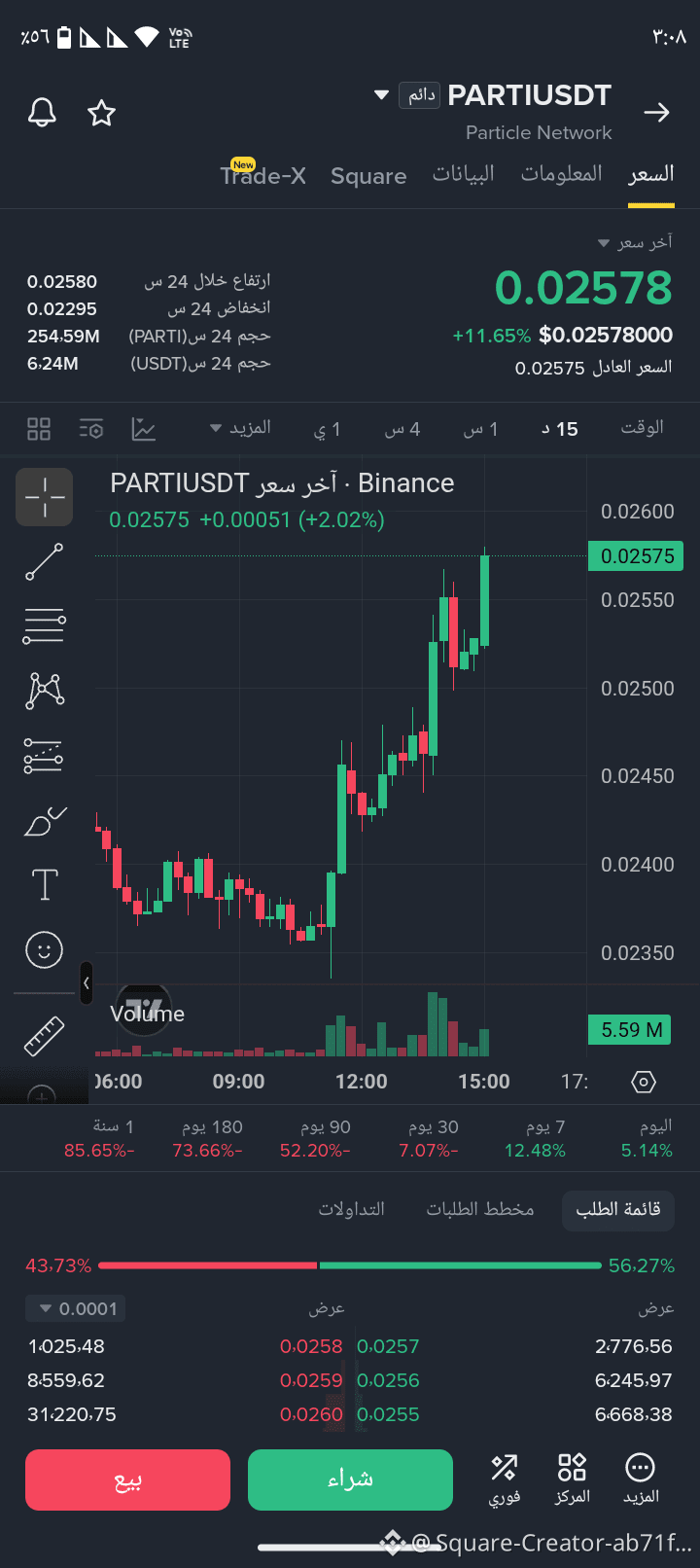
Task: Select the XABCD pattern tool
Action: (45, 691)
